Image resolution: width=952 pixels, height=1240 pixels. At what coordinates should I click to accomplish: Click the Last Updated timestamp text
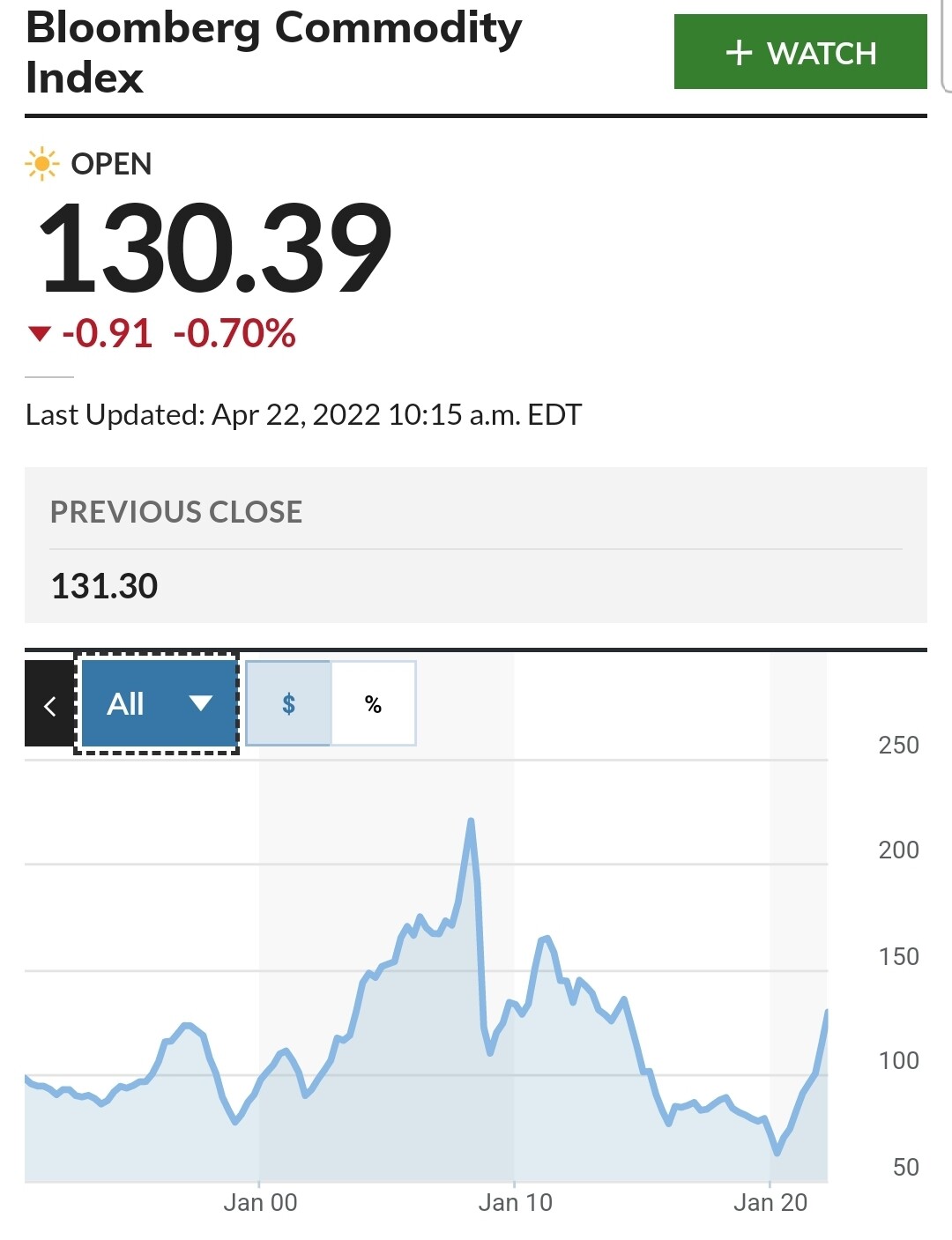pyautogui.click(x=304, y=415)
